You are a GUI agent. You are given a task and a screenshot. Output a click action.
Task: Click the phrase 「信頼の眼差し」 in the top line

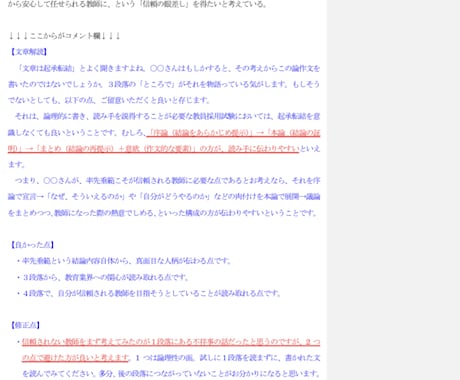click(164, 4)
